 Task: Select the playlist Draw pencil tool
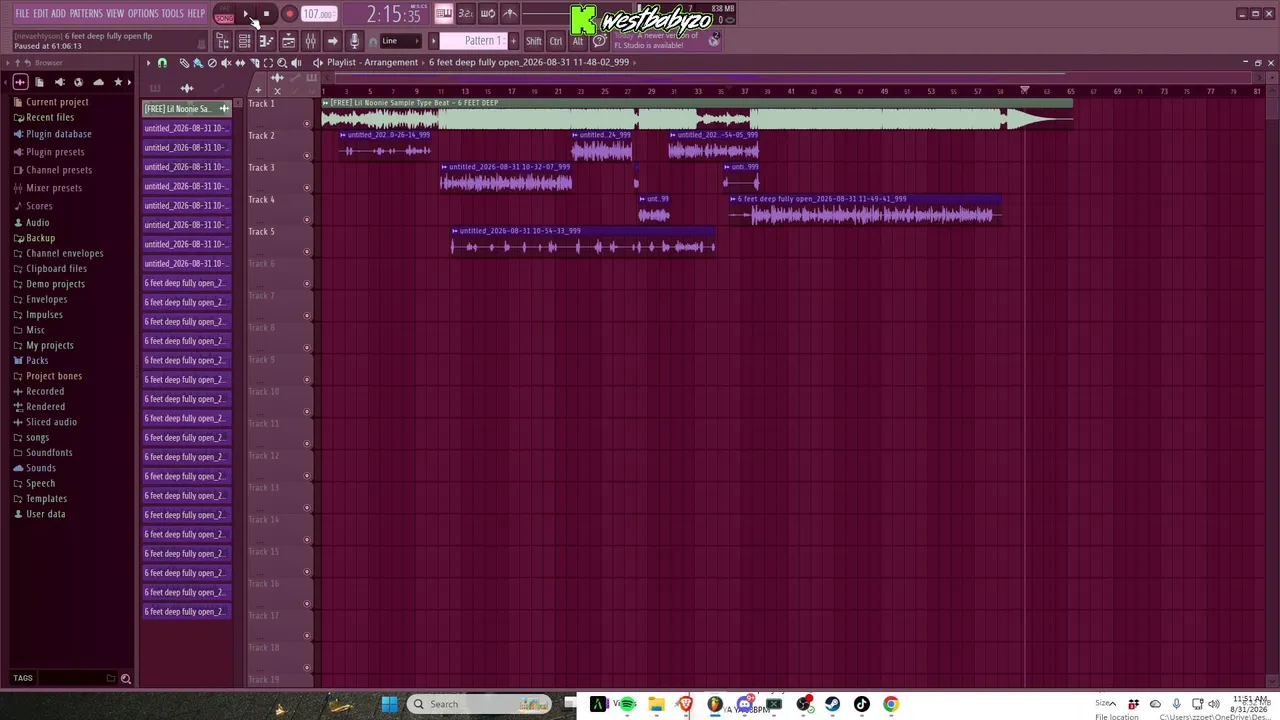[x=184, y=62]
